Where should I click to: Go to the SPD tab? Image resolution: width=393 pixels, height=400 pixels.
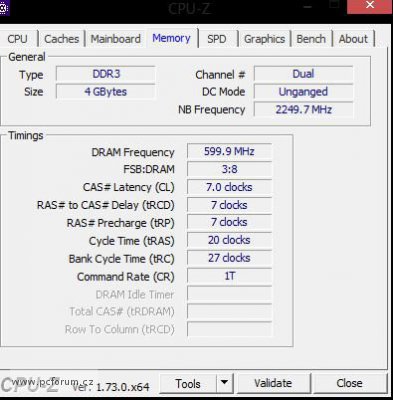(x=217, y=39)
